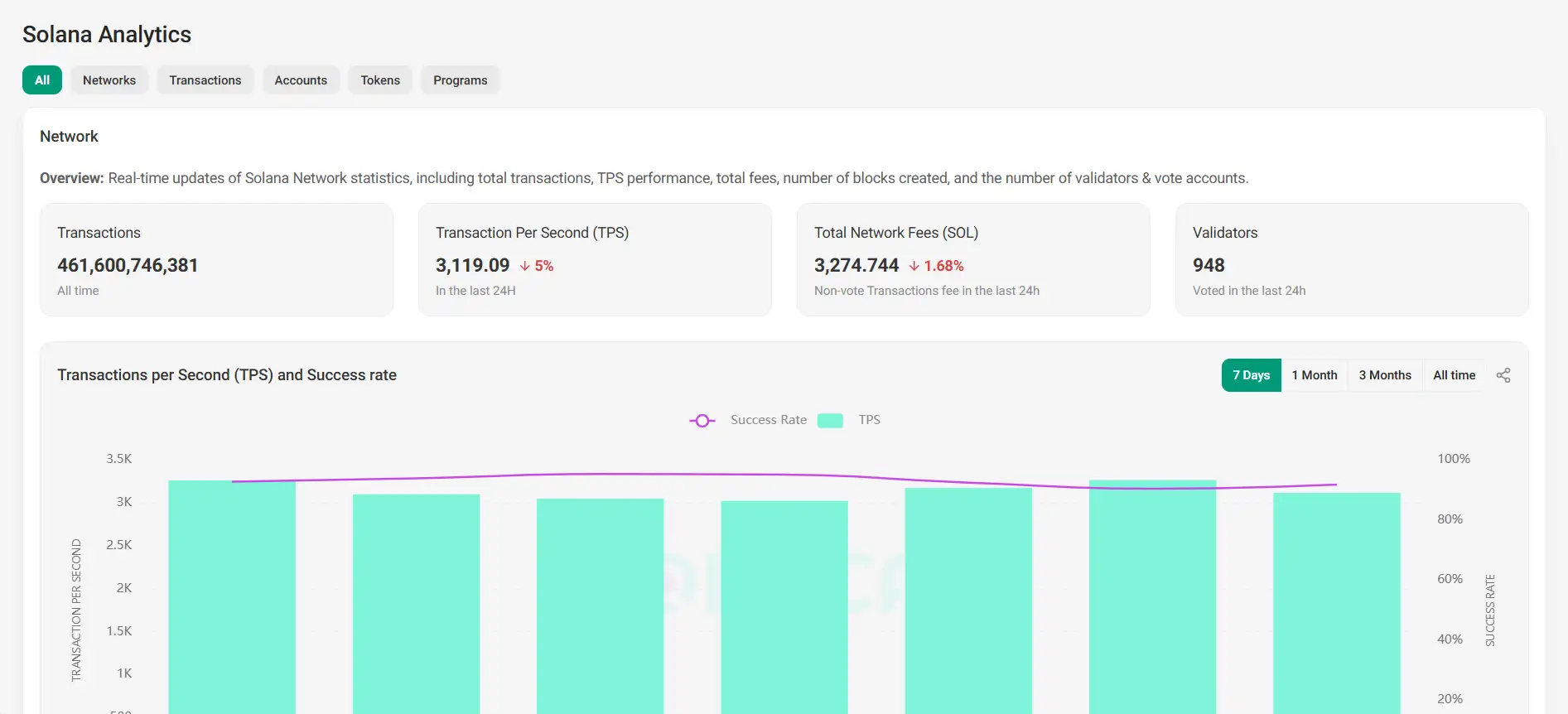
Task: Toggle Success Rate legend line marker
Action: 702,421
